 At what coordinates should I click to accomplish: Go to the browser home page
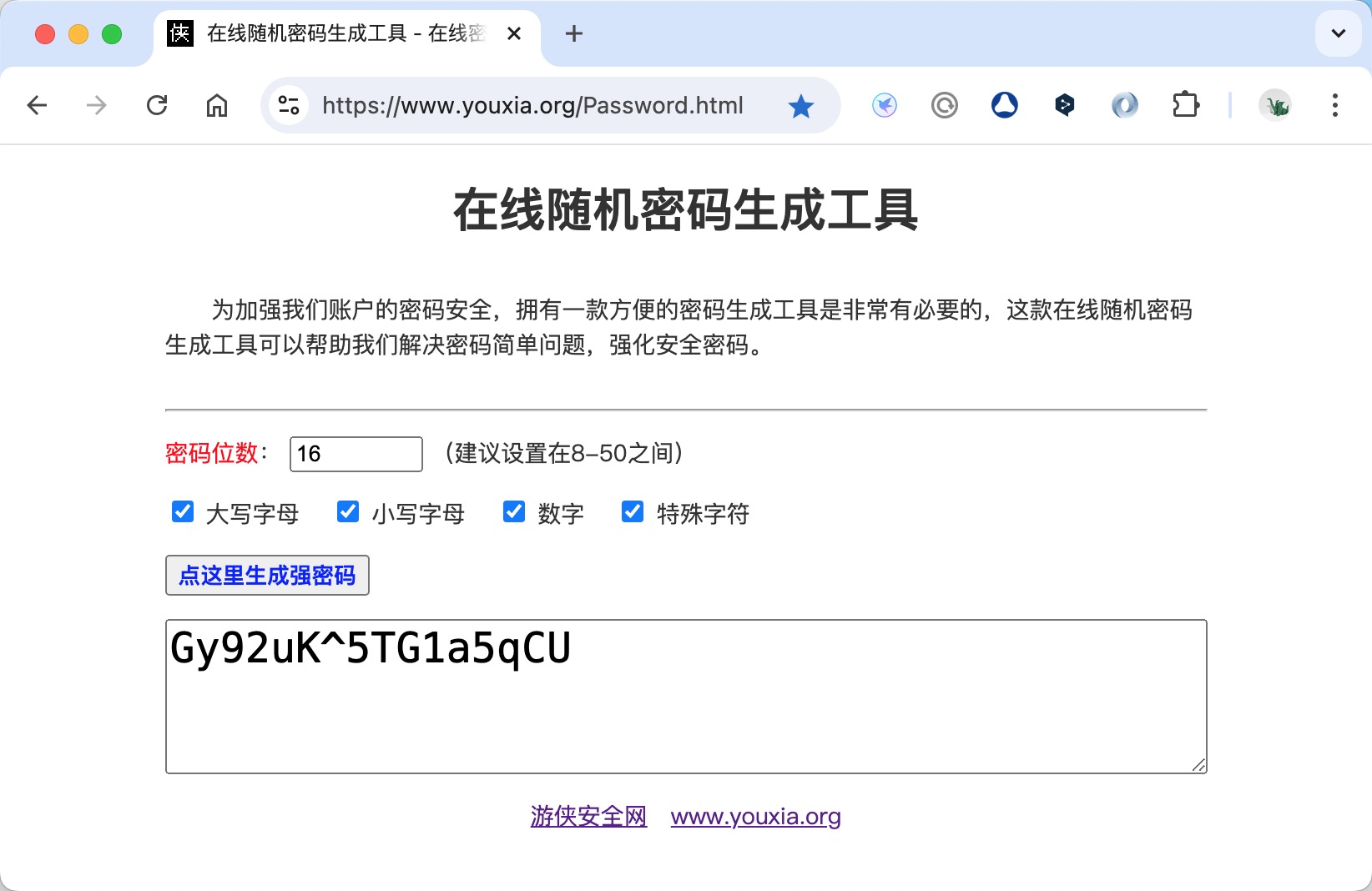(x=217, y=105)
